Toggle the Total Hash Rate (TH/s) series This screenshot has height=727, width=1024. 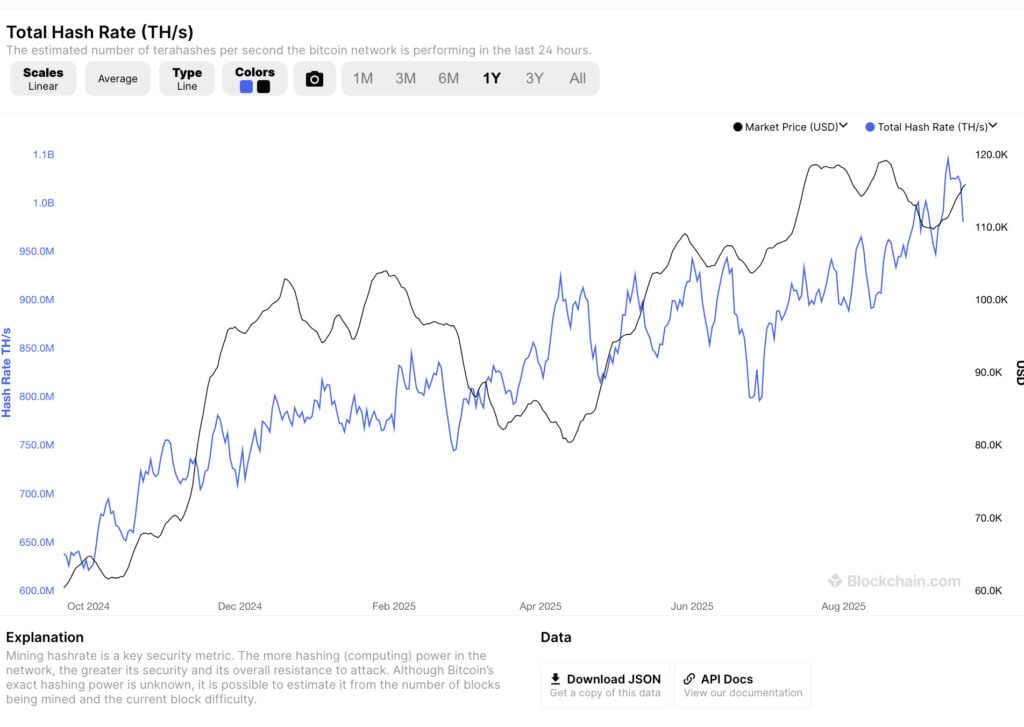pos(930,127)
